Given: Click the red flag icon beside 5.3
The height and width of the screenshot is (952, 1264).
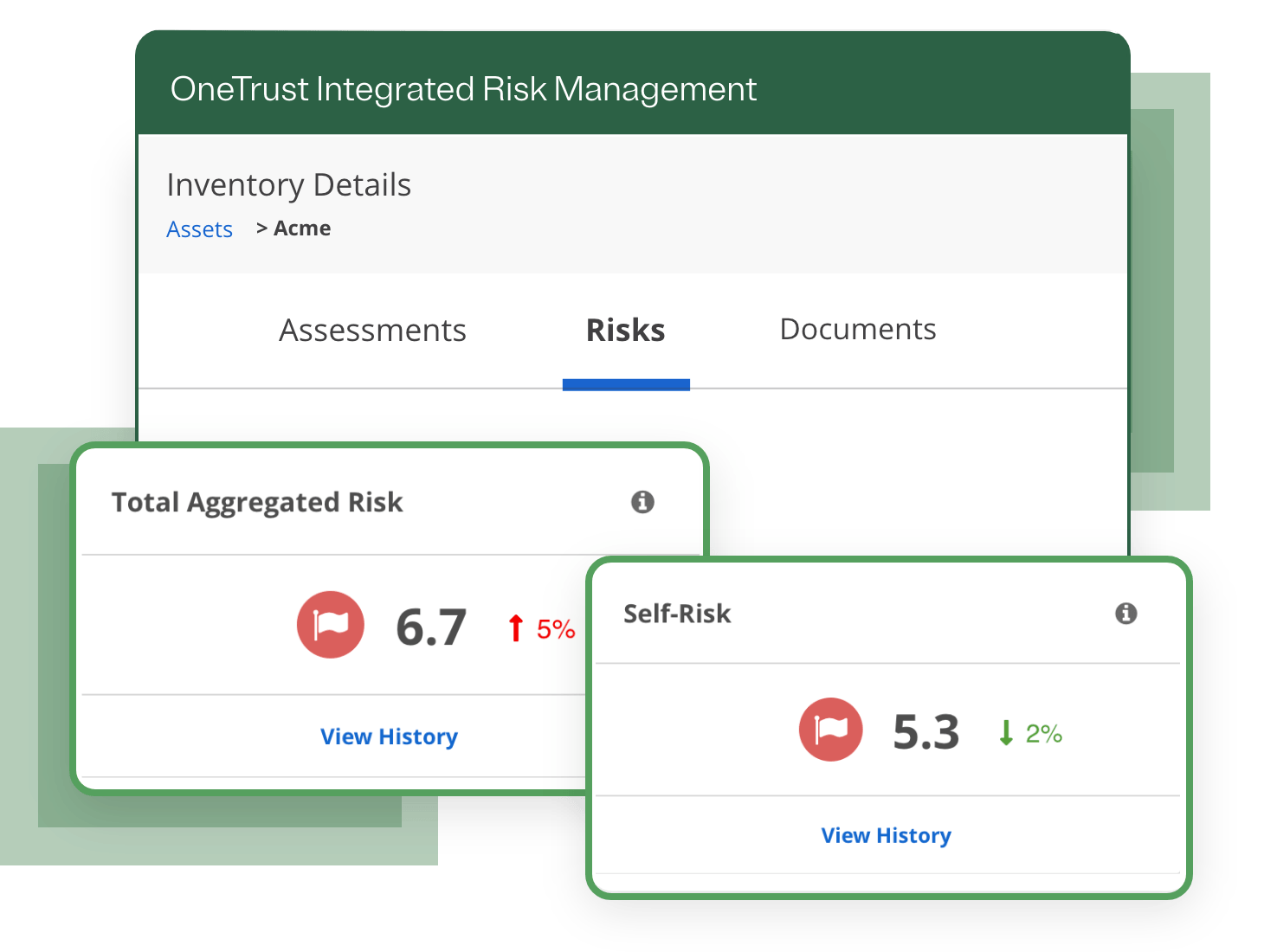Looking at the screenshot, I should 831,730.
